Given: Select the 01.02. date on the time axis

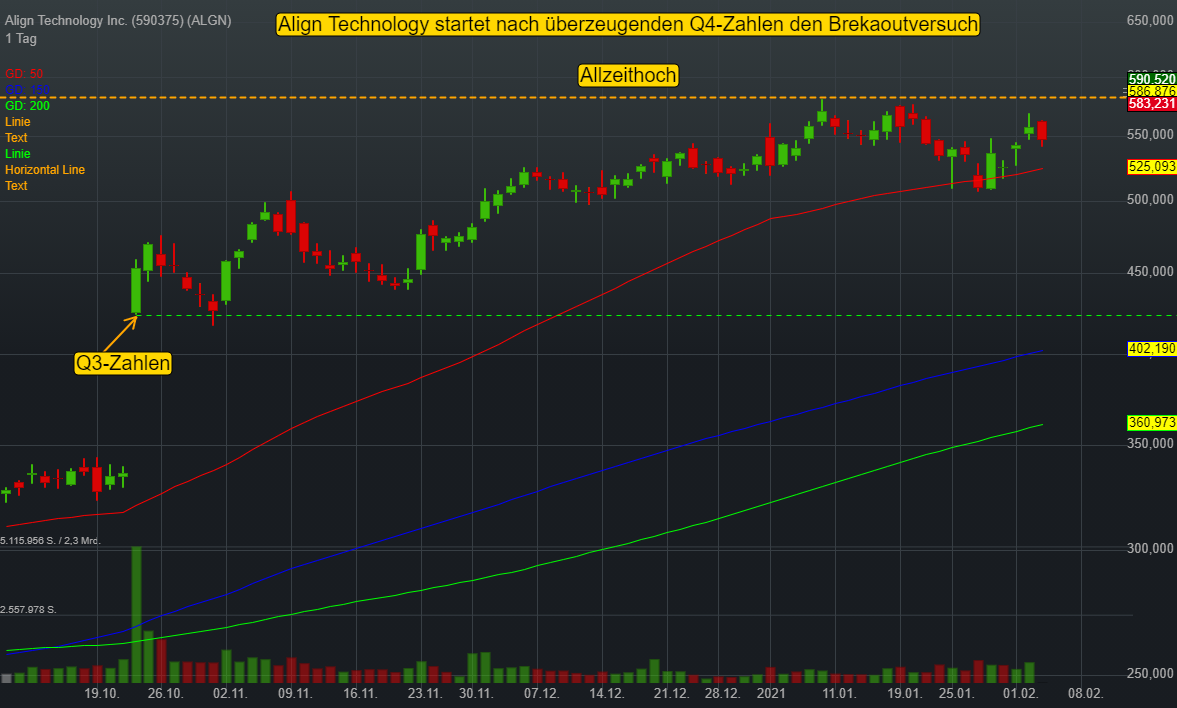Looking at the screenshot, I should pos(1020,693).
